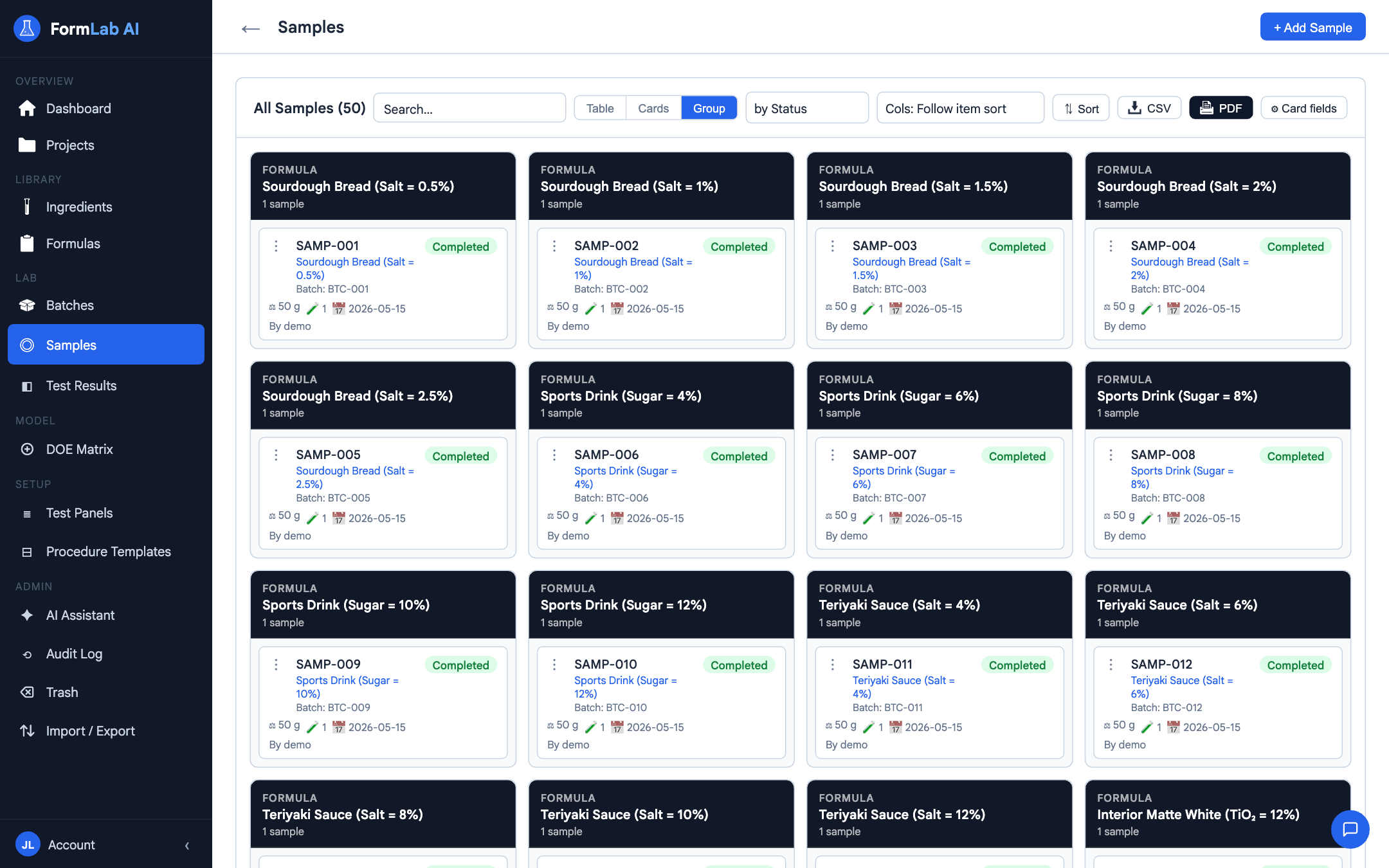Open the SAMP-006 kebab menu
Screen dimensions: 1389x868
point(554,455)
